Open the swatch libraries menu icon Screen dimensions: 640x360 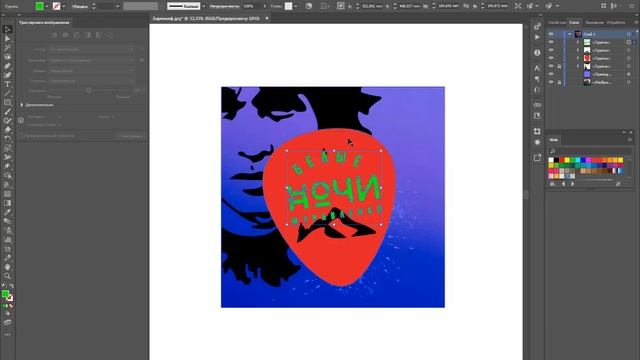(x=552, y=184)
